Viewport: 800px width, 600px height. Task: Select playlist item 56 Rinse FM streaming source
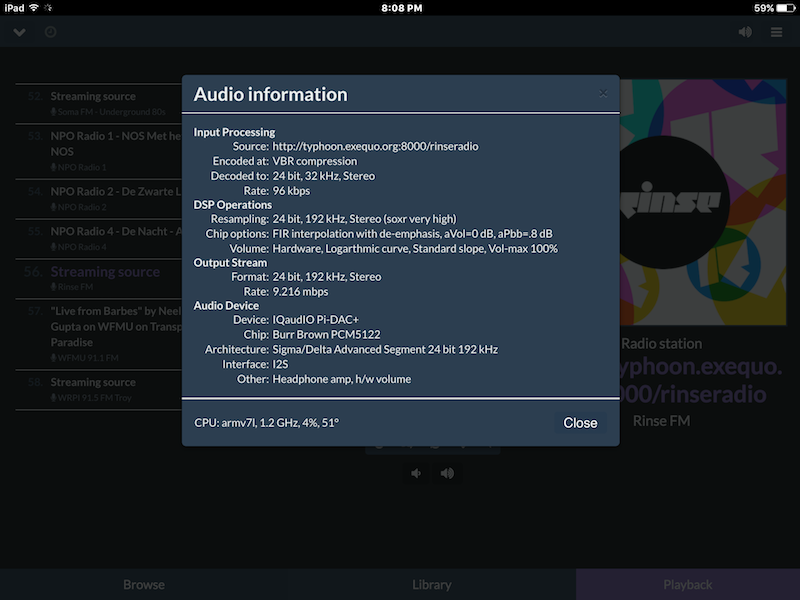[99, 279]
